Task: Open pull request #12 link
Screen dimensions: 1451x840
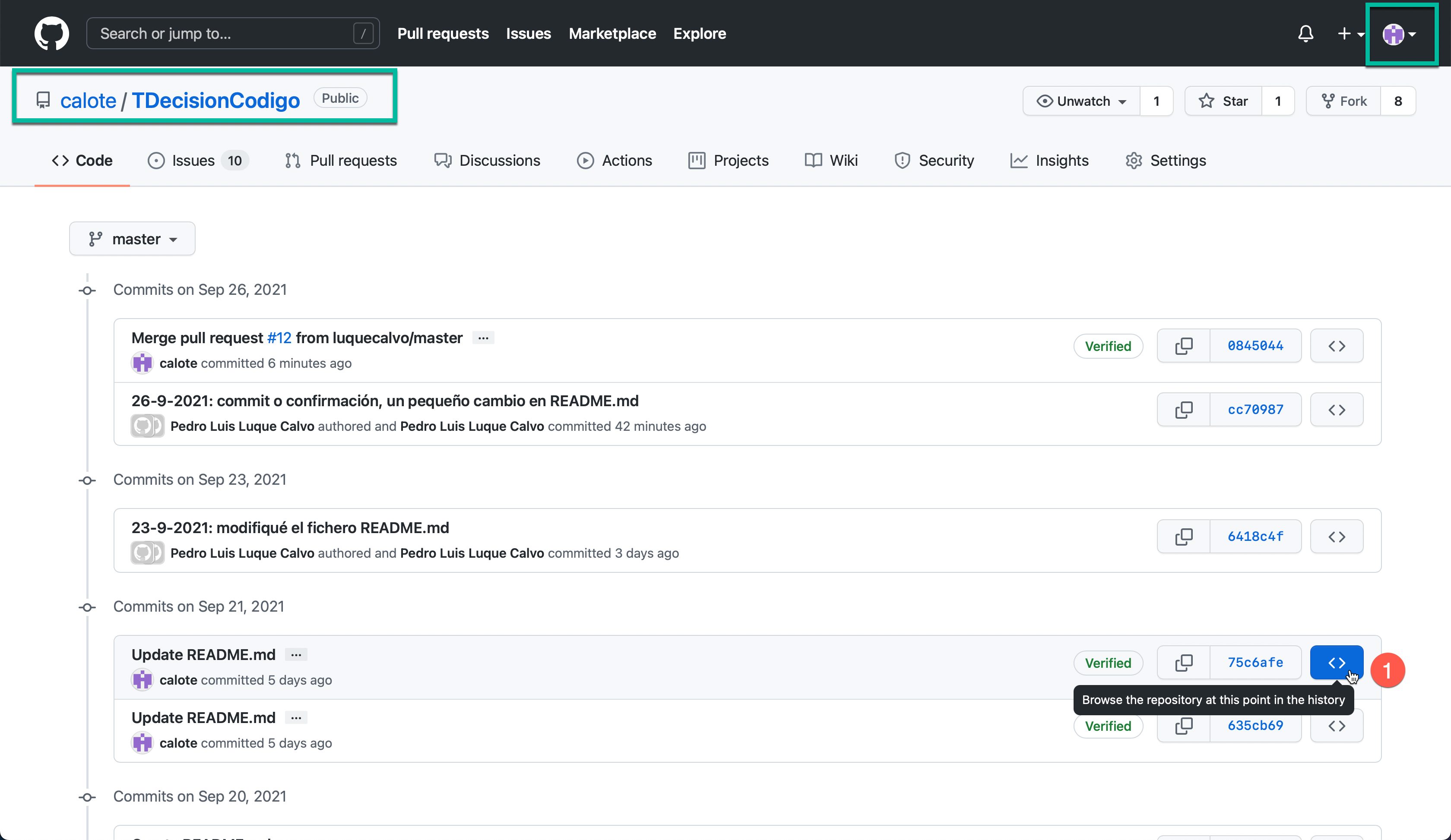Action: point(279,338)
